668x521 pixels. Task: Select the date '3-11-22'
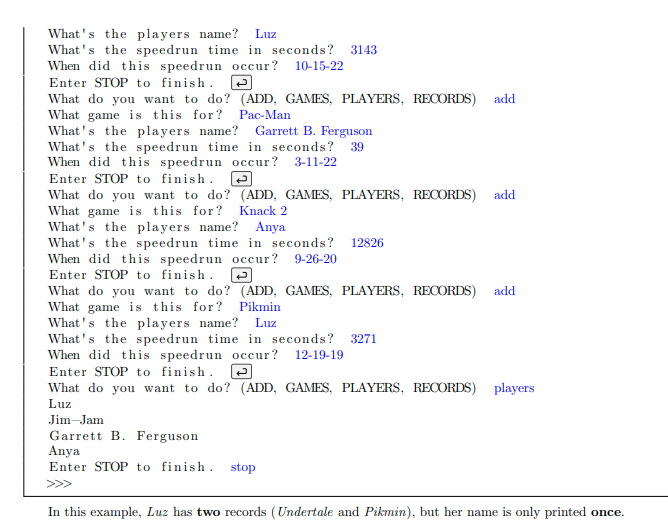pos(315,162)
